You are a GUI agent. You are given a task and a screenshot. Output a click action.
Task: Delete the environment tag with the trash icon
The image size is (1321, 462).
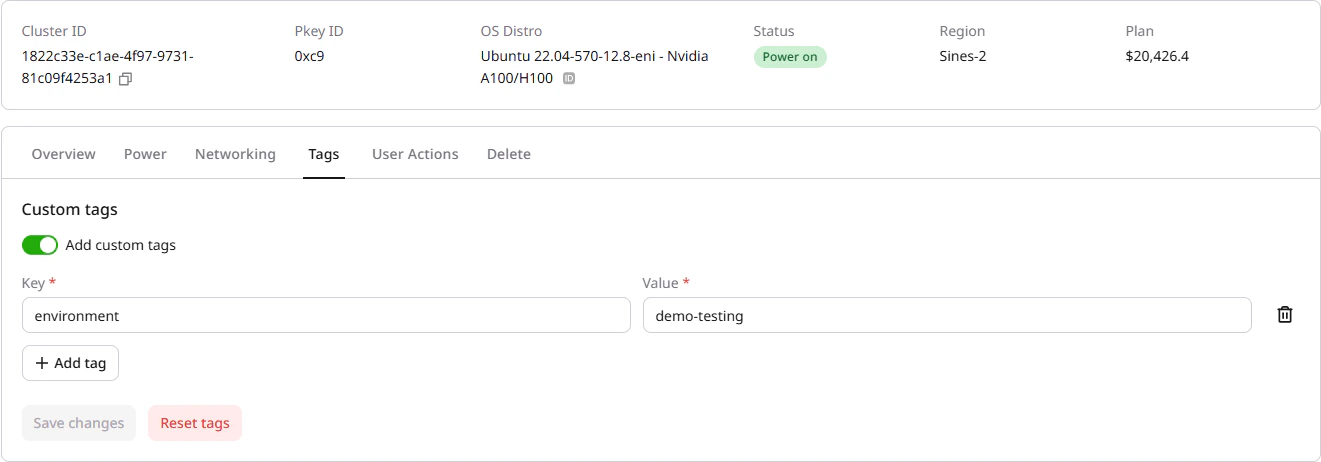1285,315
